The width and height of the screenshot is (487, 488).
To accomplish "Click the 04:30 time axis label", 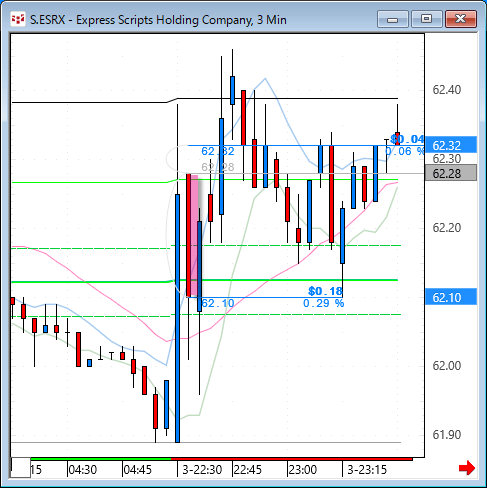I will click(x=83, y=470).
